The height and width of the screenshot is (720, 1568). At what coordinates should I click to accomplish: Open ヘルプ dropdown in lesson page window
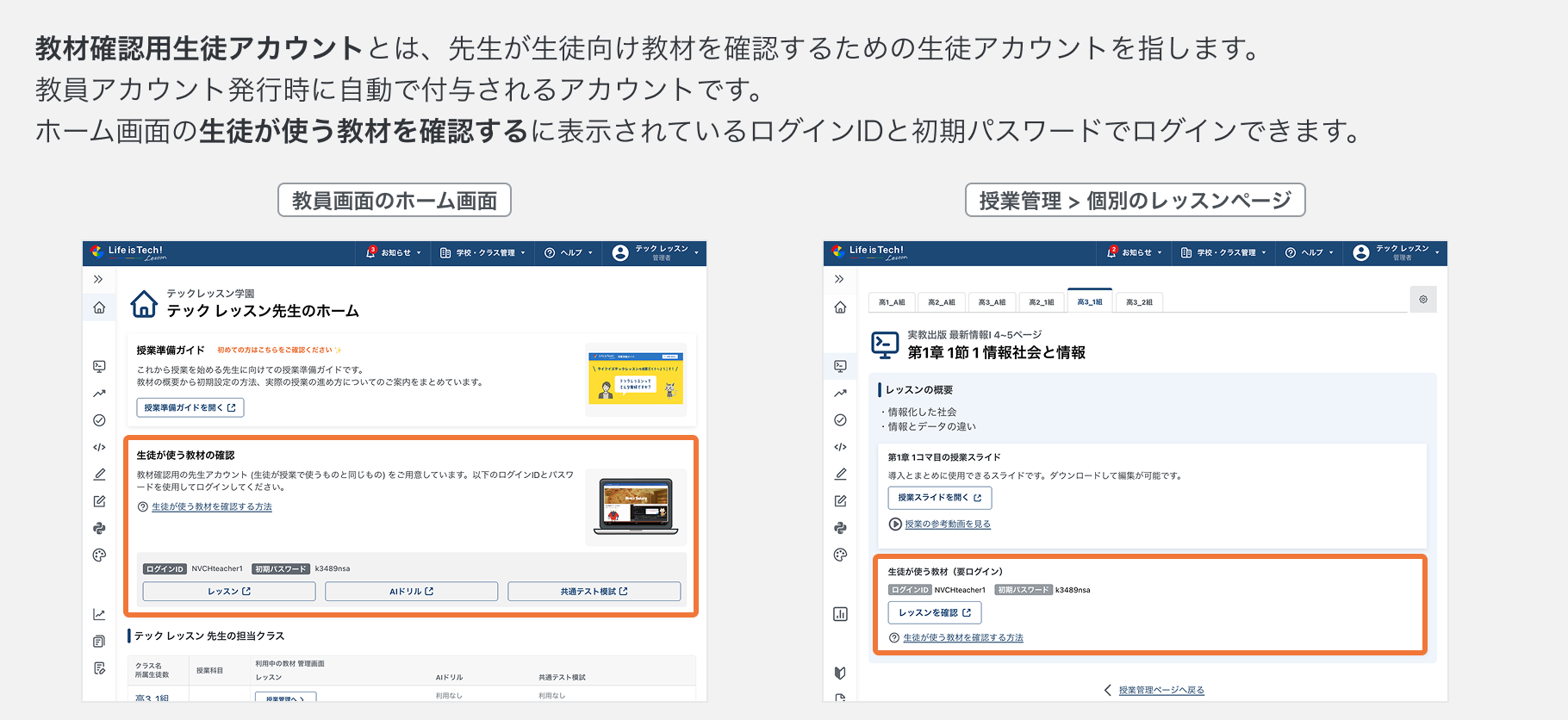(x=1310, y=253)
